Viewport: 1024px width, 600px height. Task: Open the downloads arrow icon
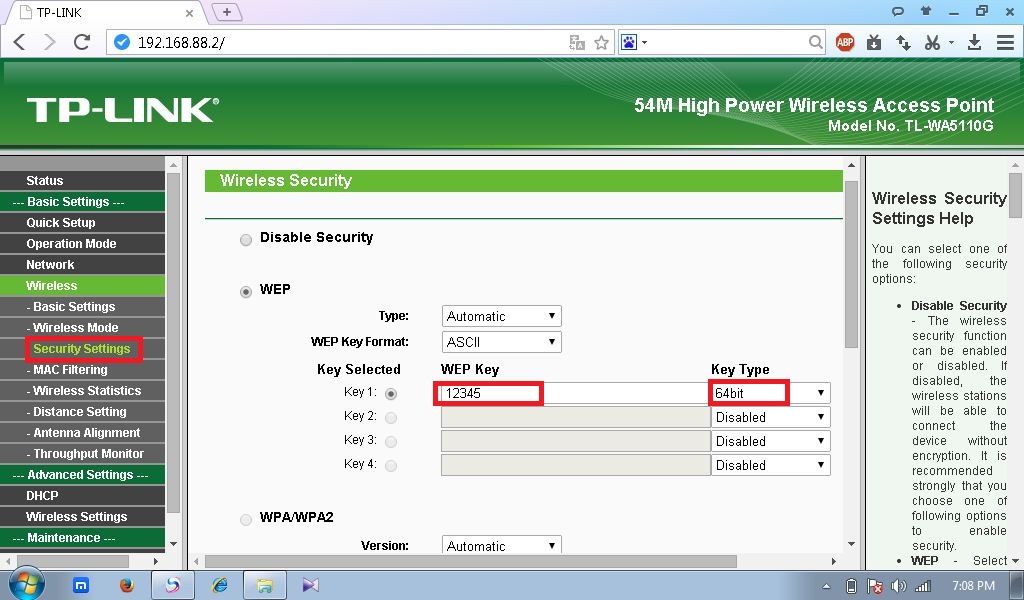974,42
